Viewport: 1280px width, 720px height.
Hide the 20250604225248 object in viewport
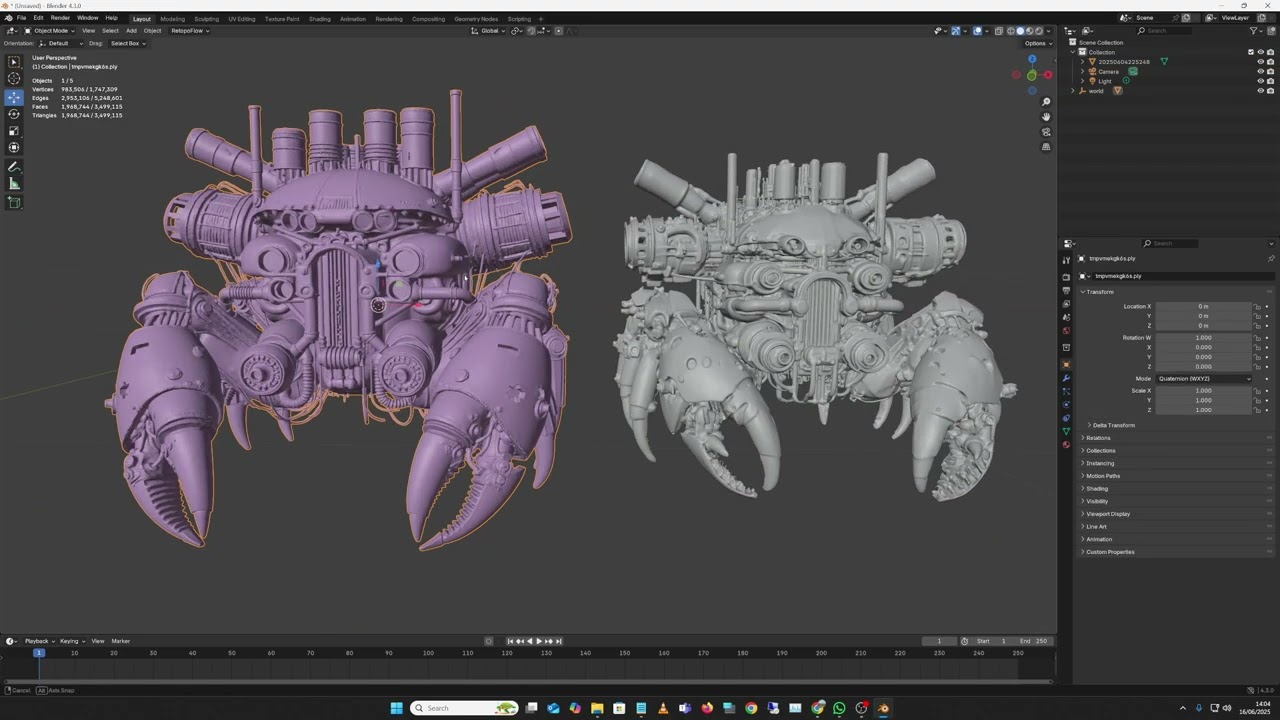pyautogui.click(x=1260, y=62)
